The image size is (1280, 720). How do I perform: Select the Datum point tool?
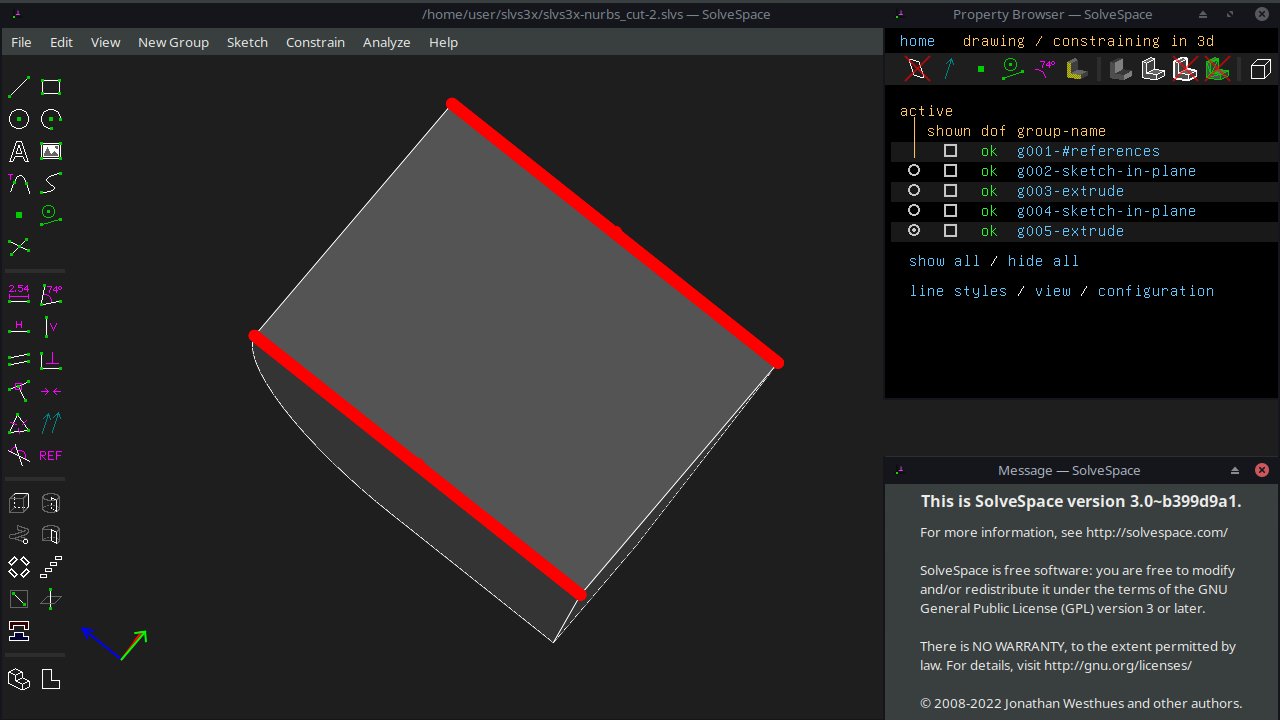click(18, 214)
